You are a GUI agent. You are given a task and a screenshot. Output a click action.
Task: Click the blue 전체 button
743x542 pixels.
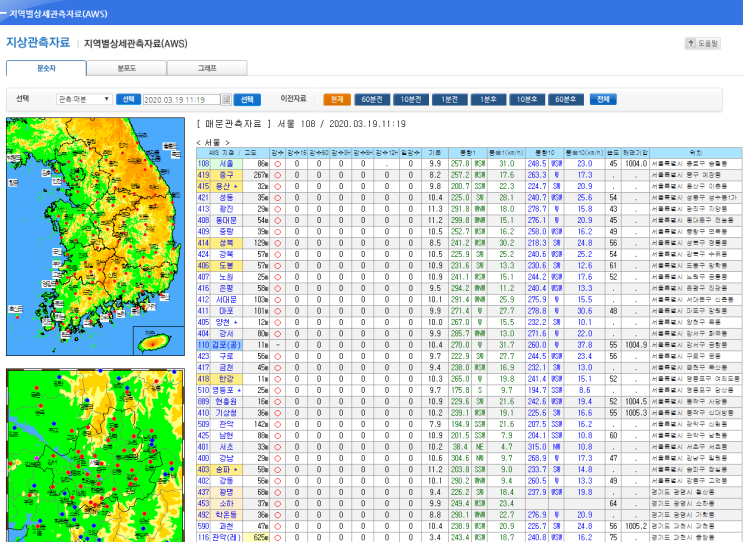point(603,99)
